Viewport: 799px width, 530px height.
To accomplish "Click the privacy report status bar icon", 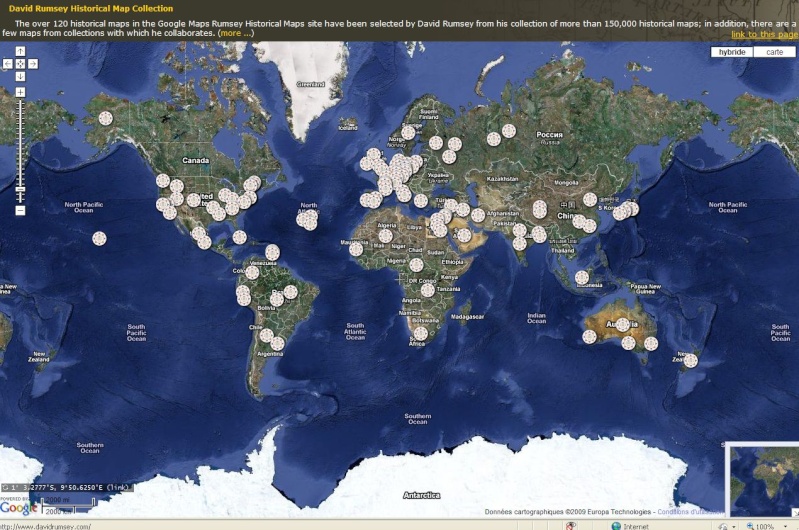I will tap(571, 526).
